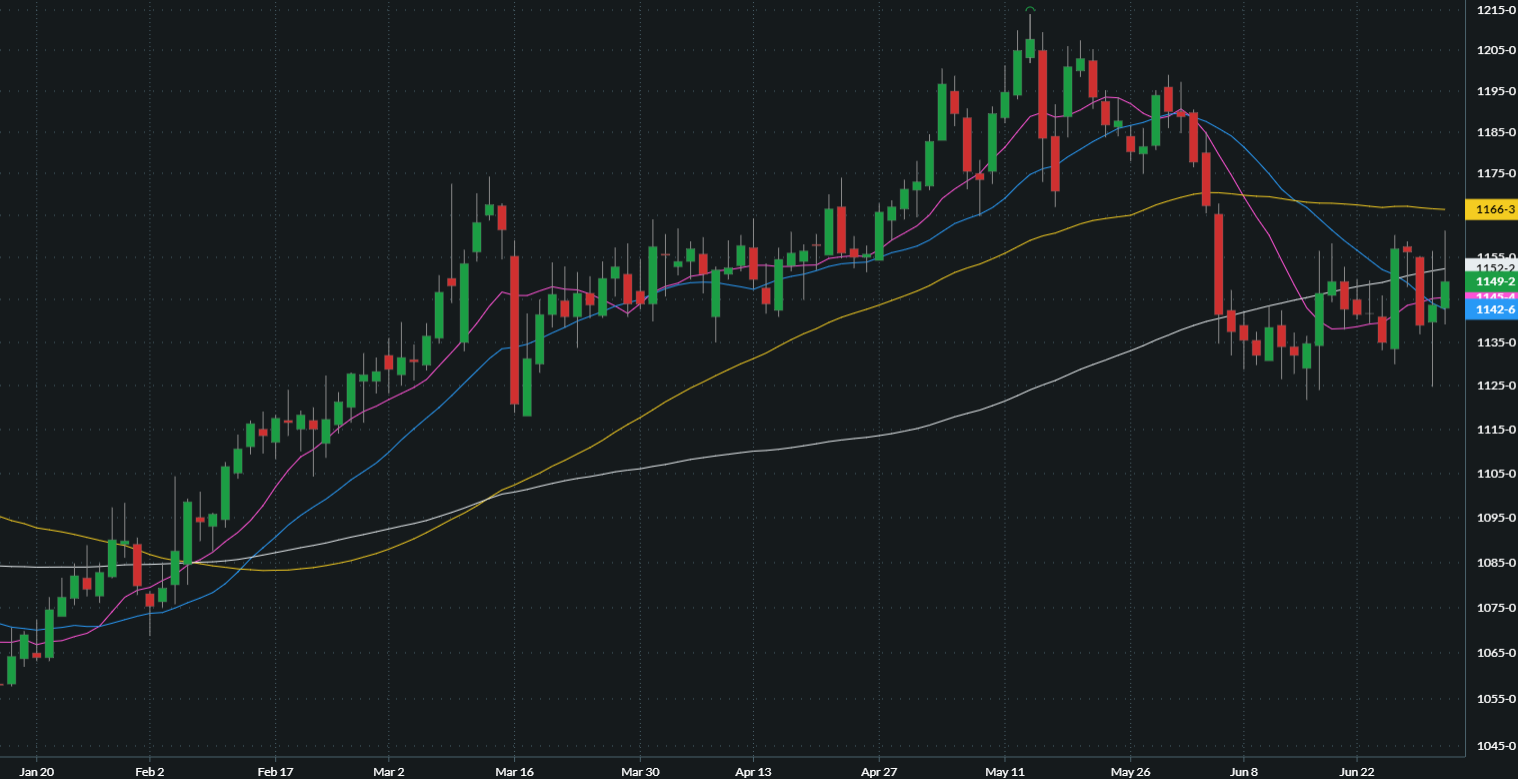Click the yellow 1166-3 price tag

coord(1490,209)
